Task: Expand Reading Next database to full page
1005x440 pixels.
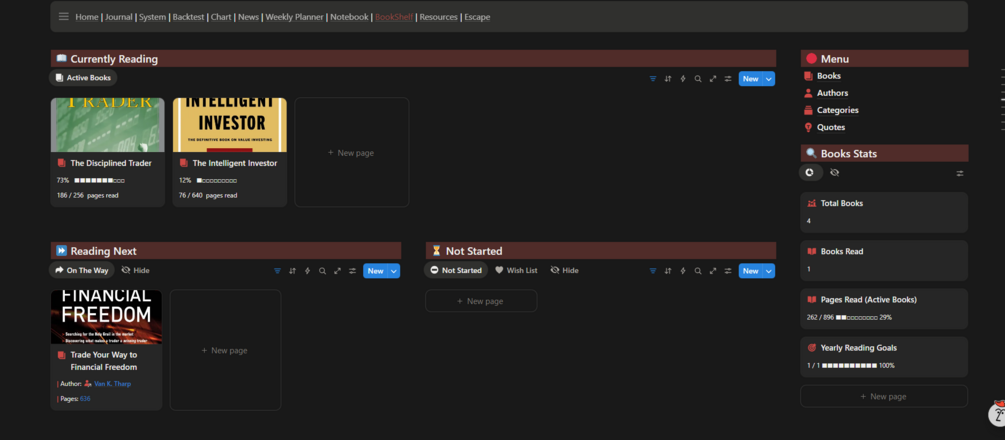Action: [337, 271]
